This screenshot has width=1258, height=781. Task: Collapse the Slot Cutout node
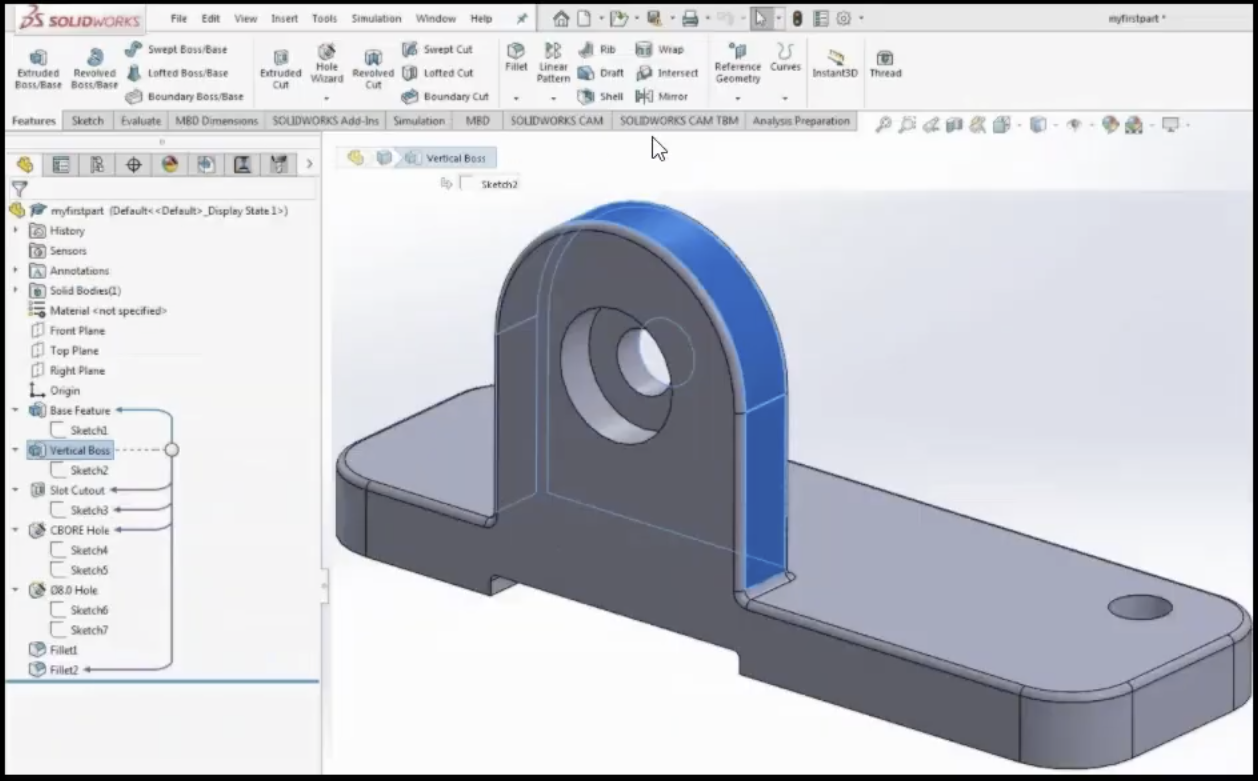(x=15, y=490)
